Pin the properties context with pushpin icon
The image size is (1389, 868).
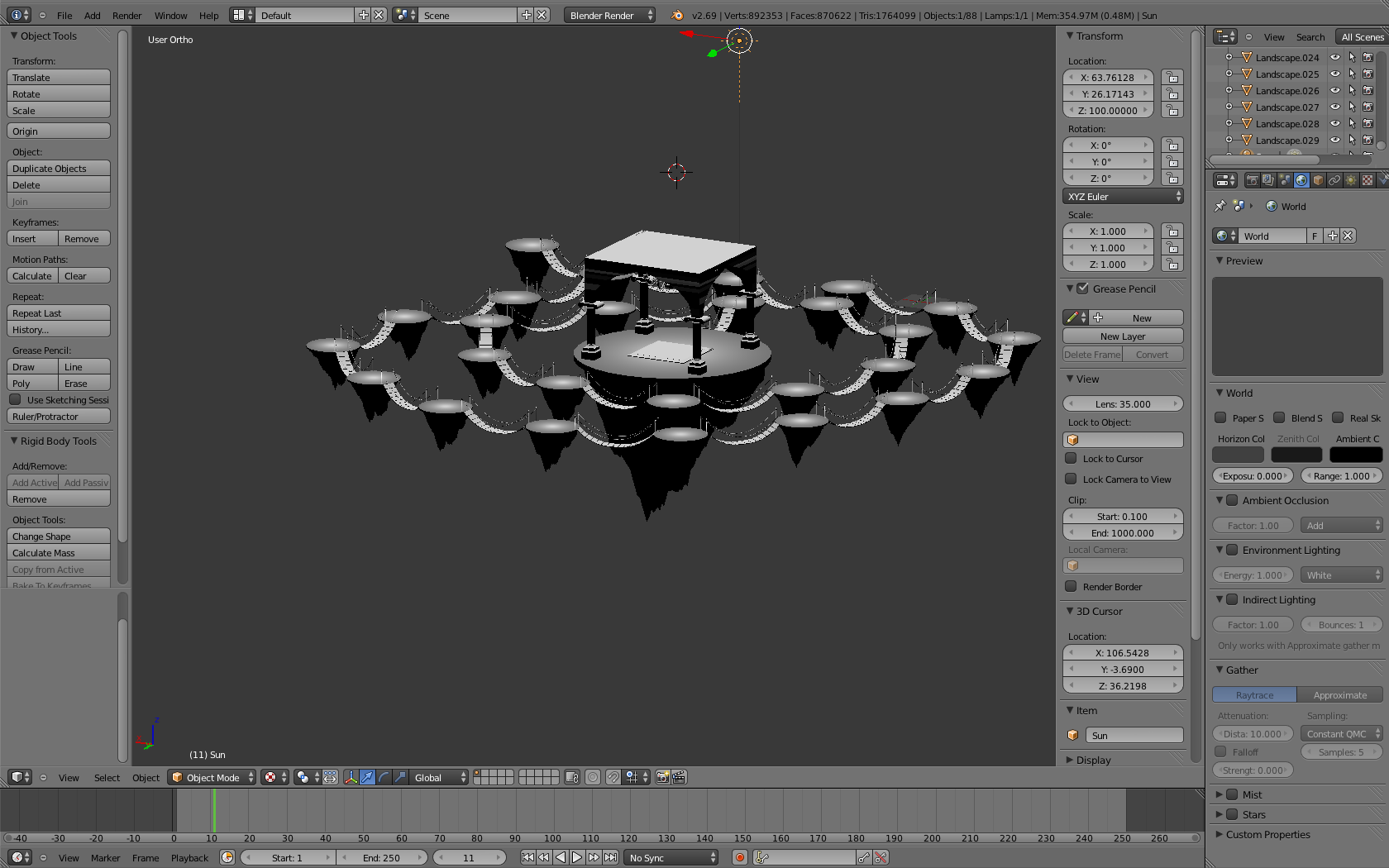1220,207
